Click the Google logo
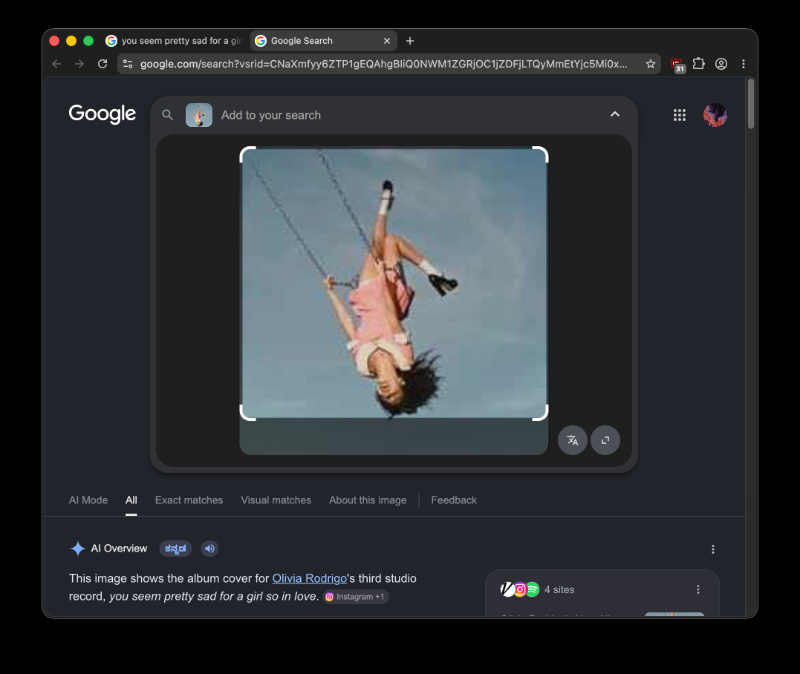 pyautogui.click(x=102, y=114)
